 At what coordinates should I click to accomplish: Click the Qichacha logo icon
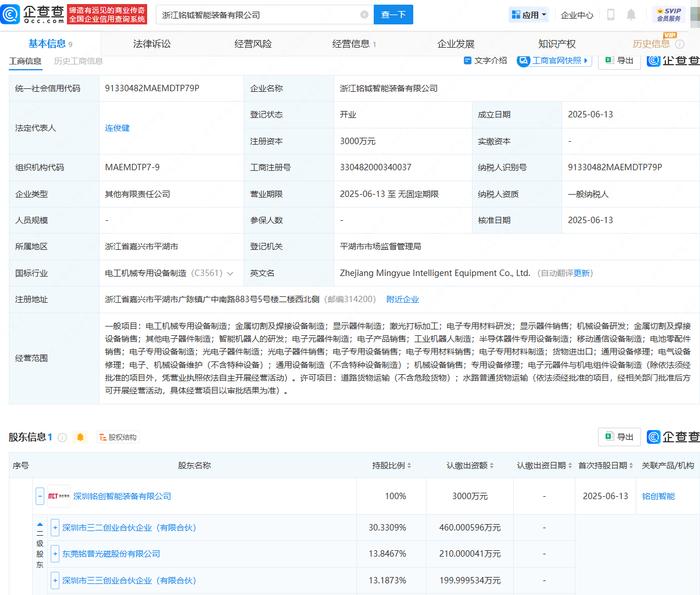(x=10, y=14)
